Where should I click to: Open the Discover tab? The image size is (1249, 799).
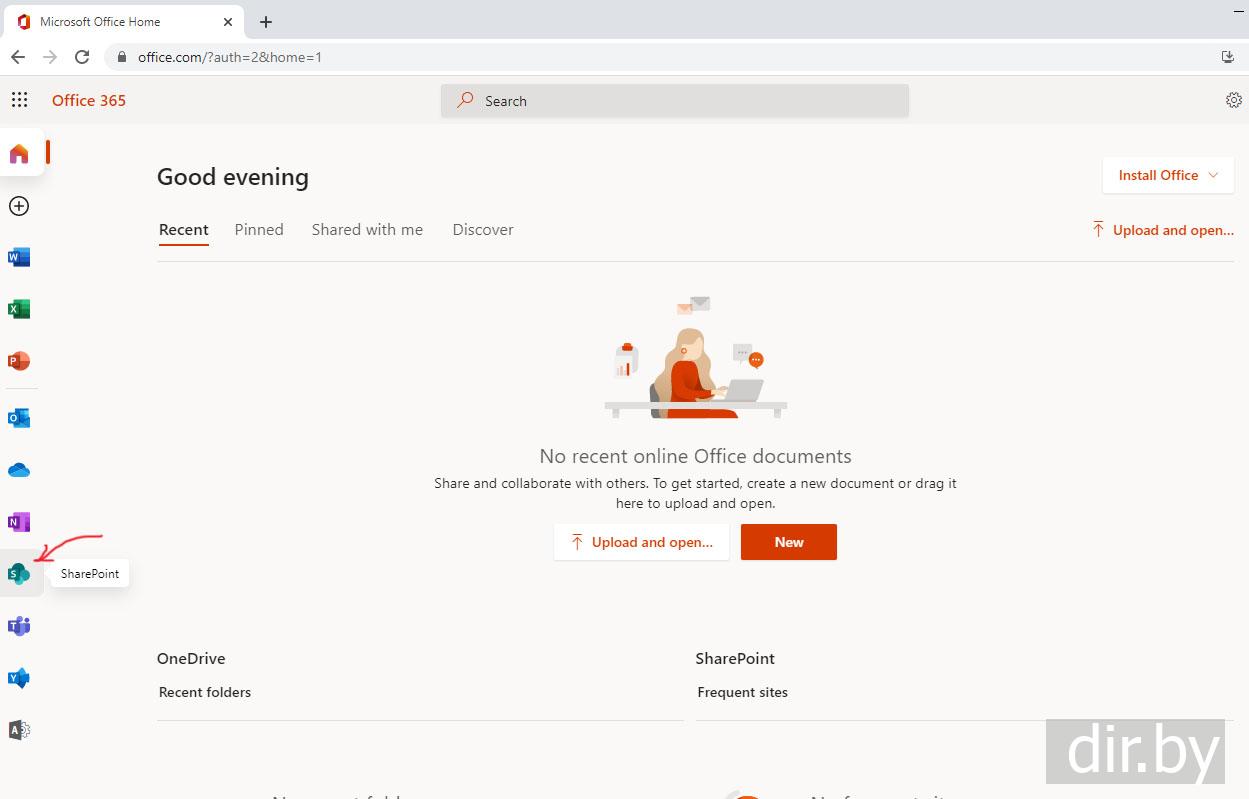pyautogui.click(x=483, y=230)
